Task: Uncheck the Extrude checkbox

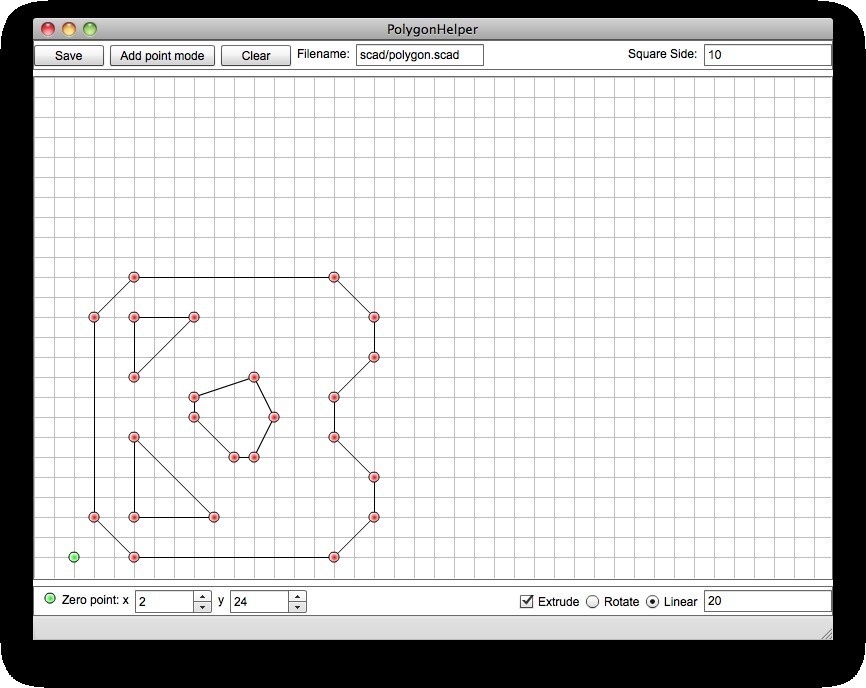Action: [527, 601]
